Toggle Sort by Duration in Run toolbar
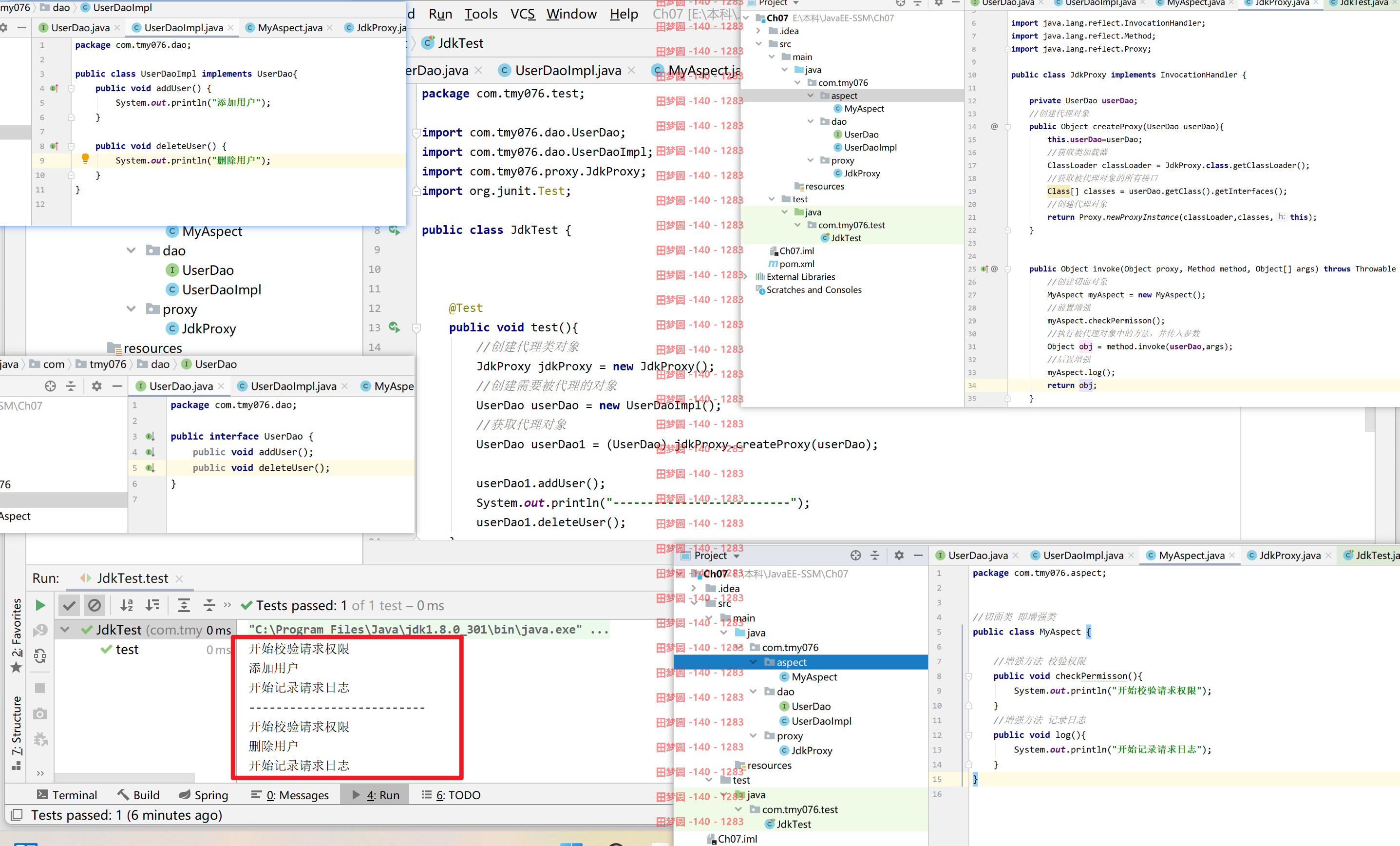The width and height of the screenshot is (1400, 846). point(152,605)
